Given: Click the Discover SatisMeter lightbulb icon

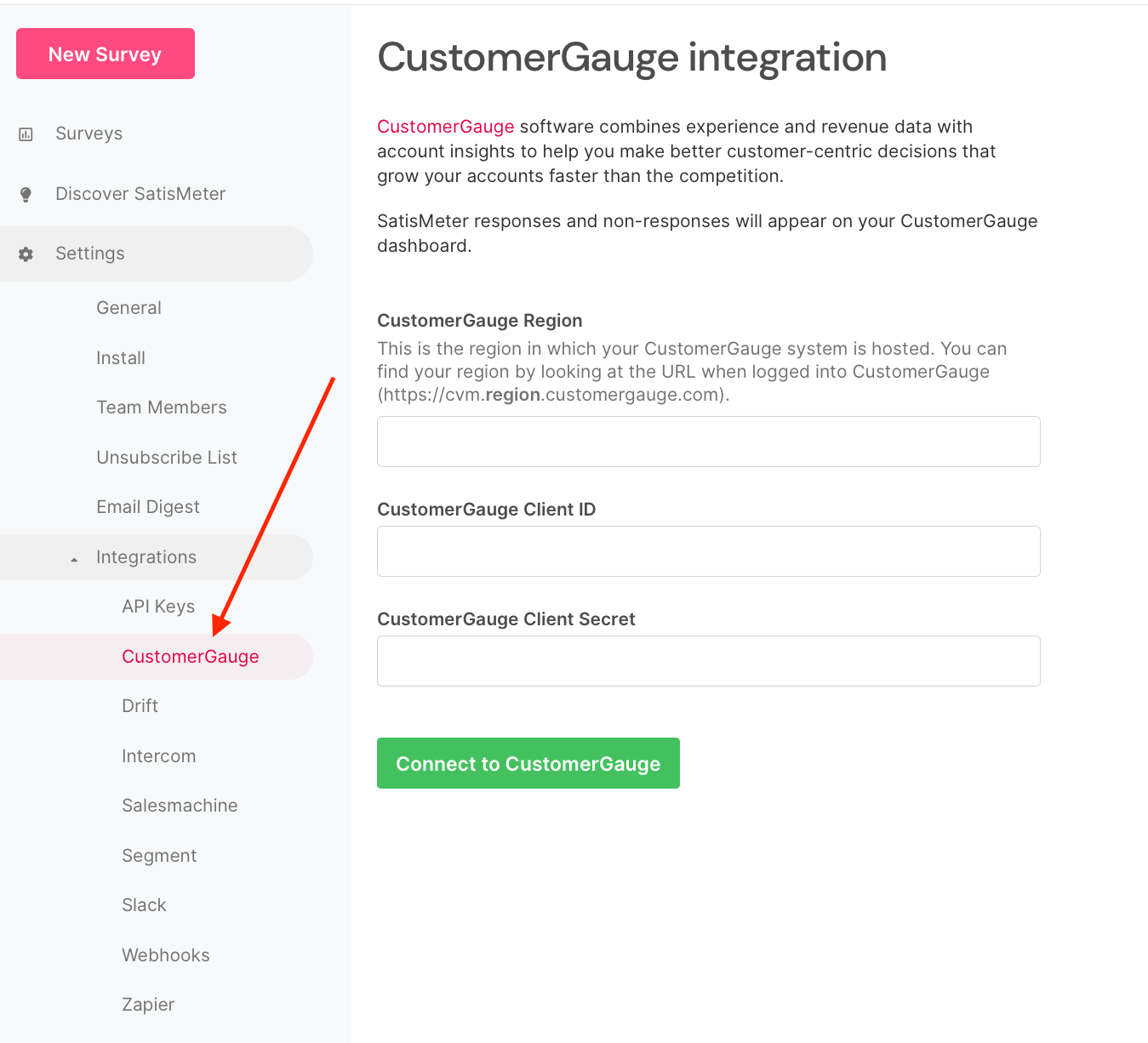Looking at the screenshot, I should (x=26, y=195).
